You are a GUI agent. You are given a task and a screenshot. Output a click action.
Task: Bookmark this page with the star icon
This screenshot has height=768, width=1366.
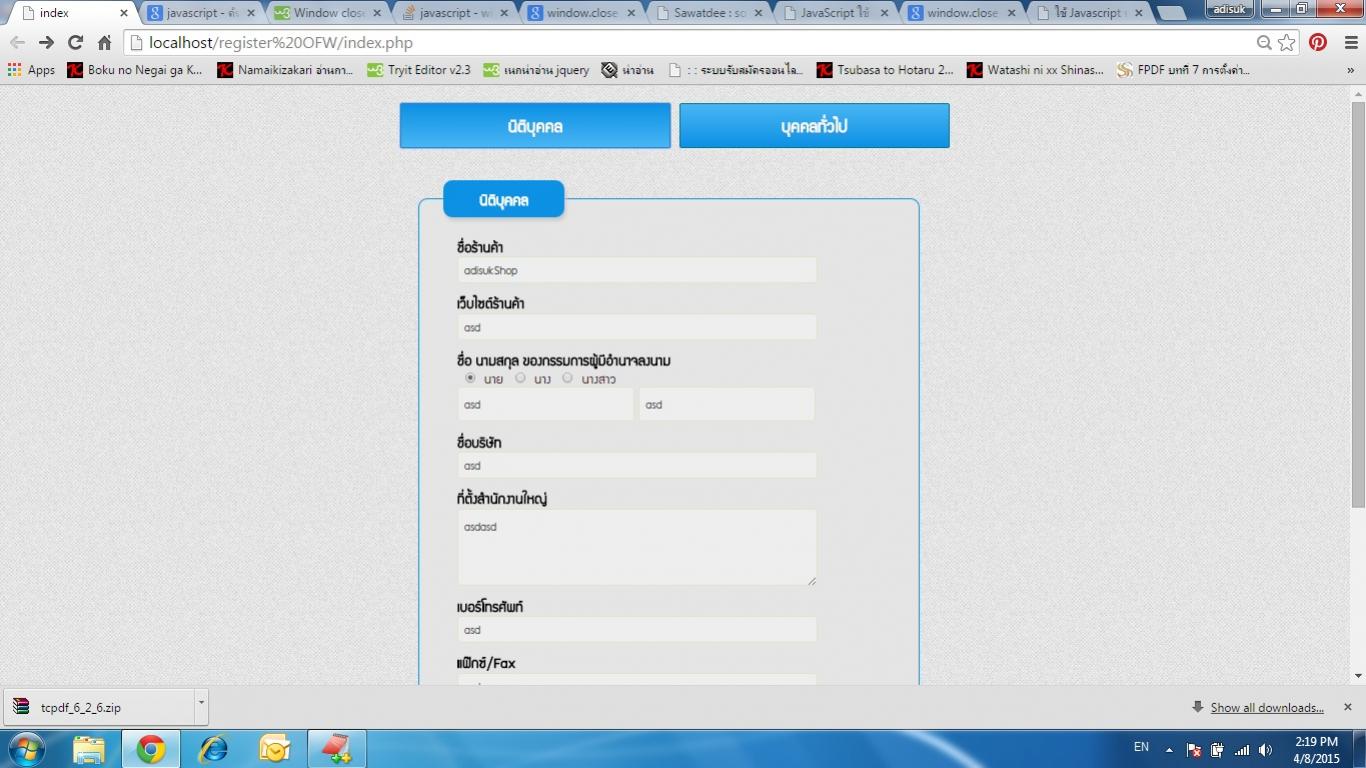tap(1287, 43)
